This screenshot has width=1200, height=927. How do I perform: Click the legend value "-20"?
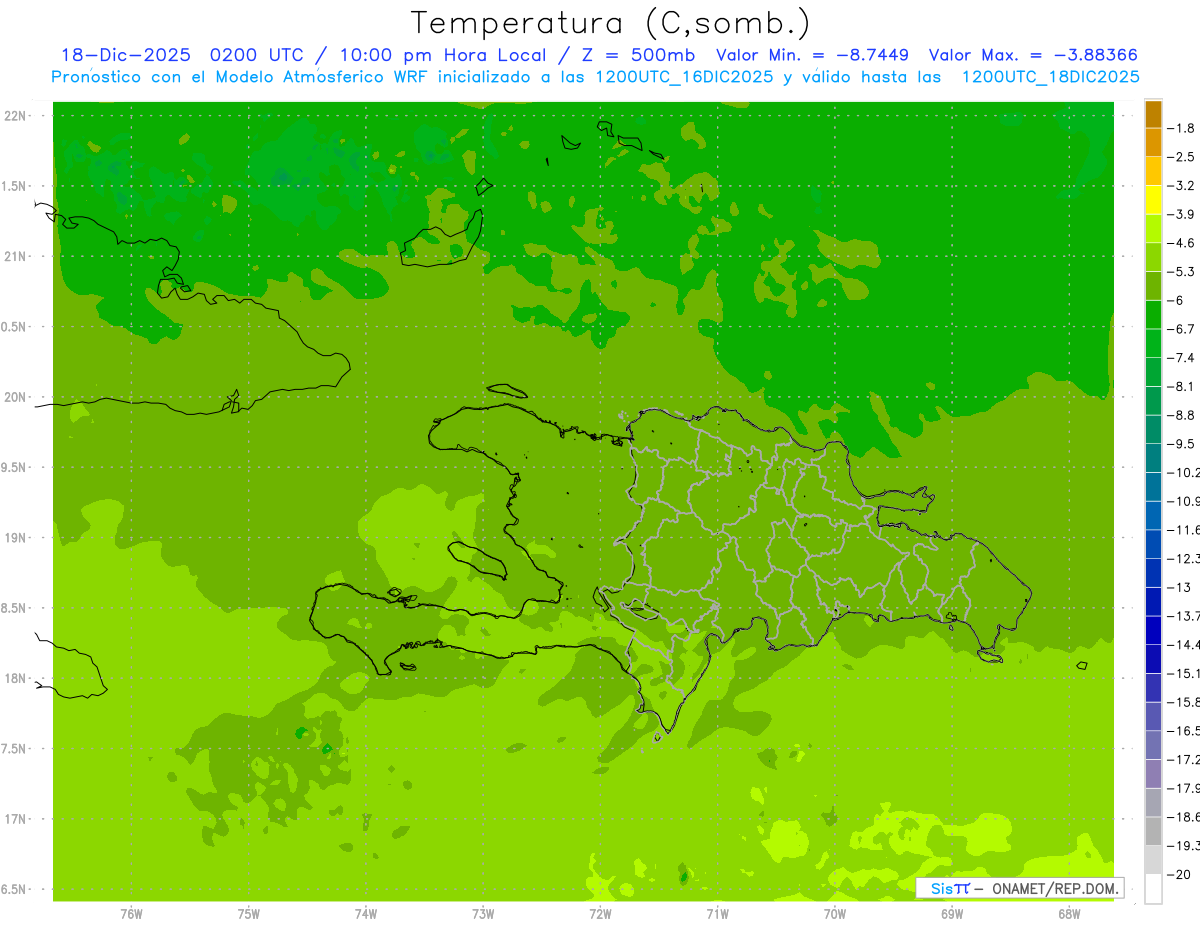point(1179,874)
